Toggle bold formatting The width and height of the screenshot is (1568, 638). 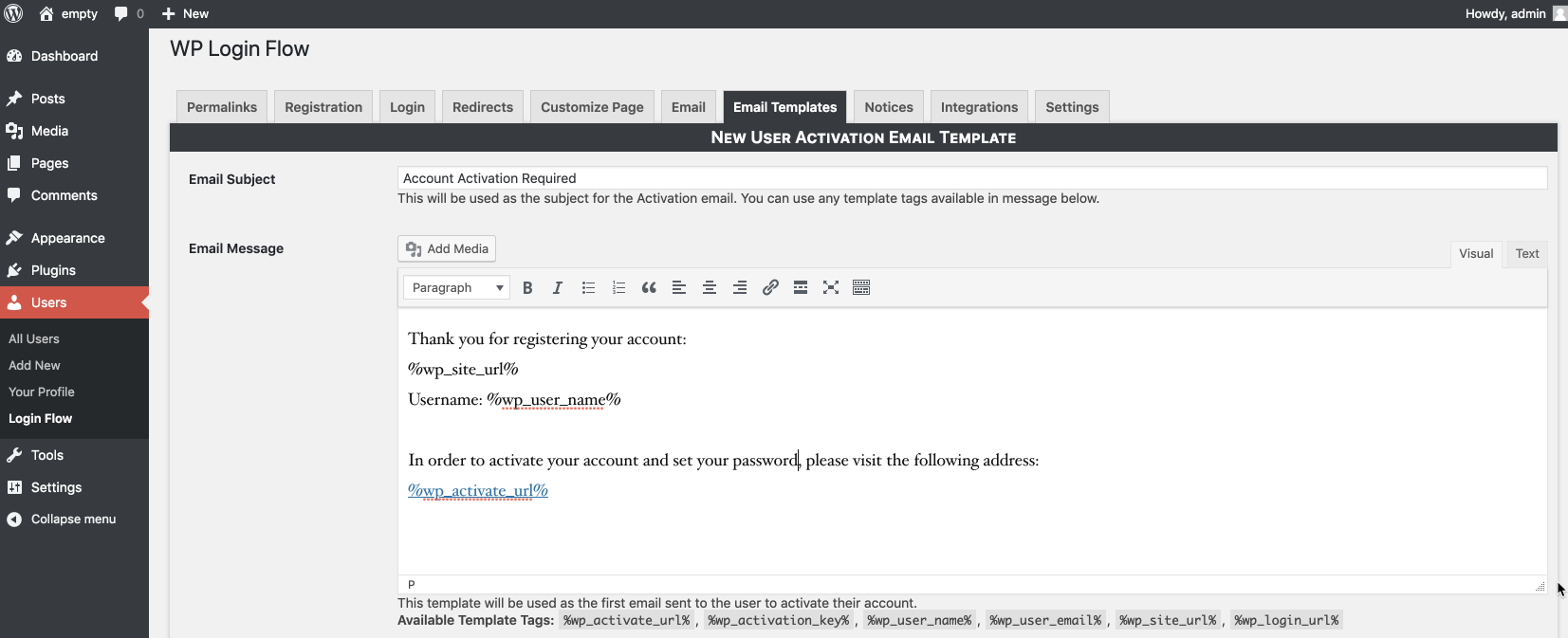point(527,287)
